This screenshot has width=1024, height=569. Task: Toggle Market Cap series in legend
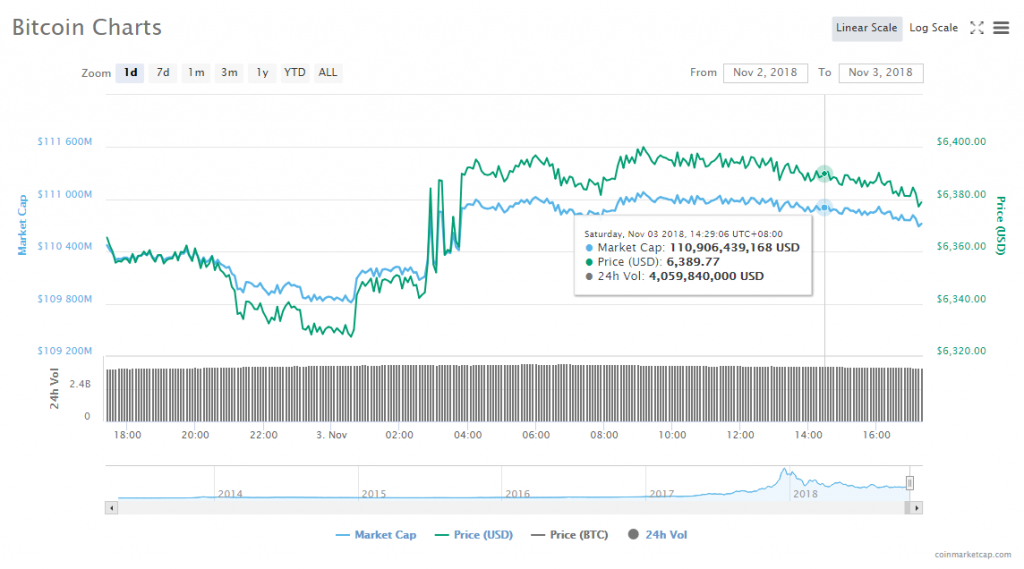point(376,535)
